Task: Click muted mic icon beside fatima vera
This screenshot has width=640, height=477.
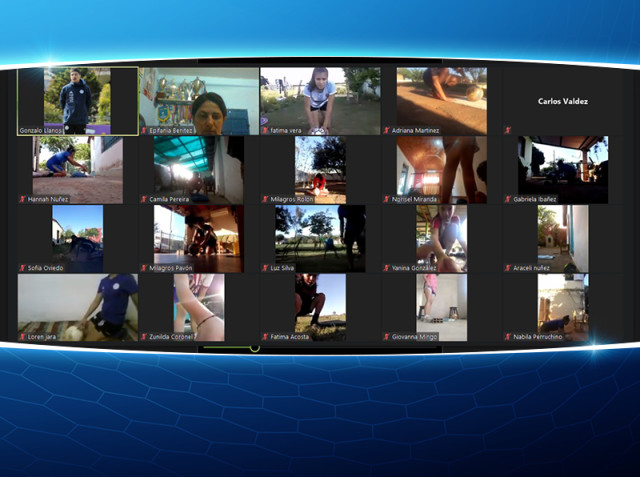Action: pyautogui.click(x=265, y=131)
